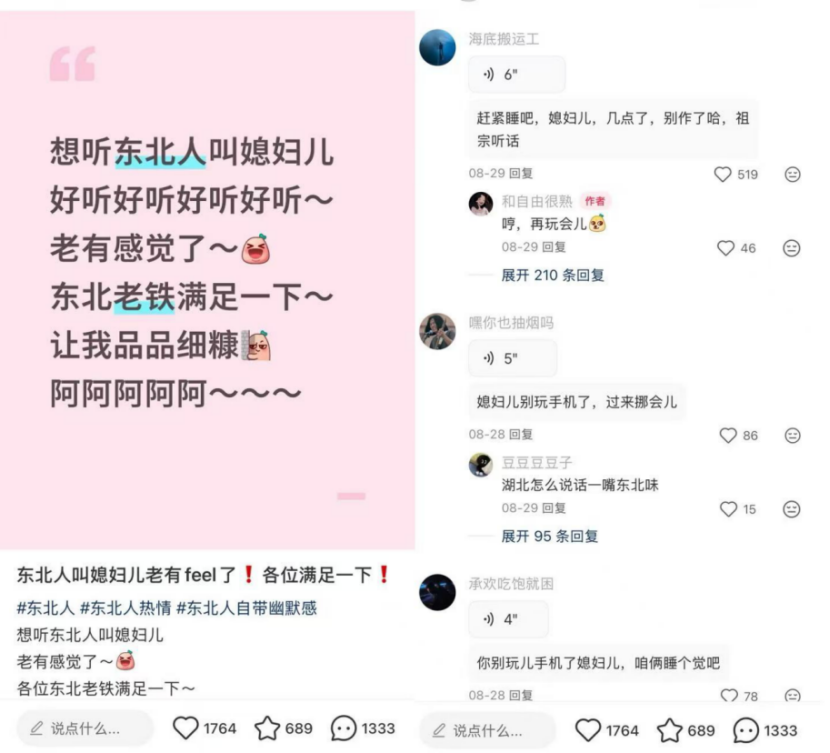This screenshot has height=753, width=830.
Task: Expand the 95 replies thread
Action: (x=549, y=536)
